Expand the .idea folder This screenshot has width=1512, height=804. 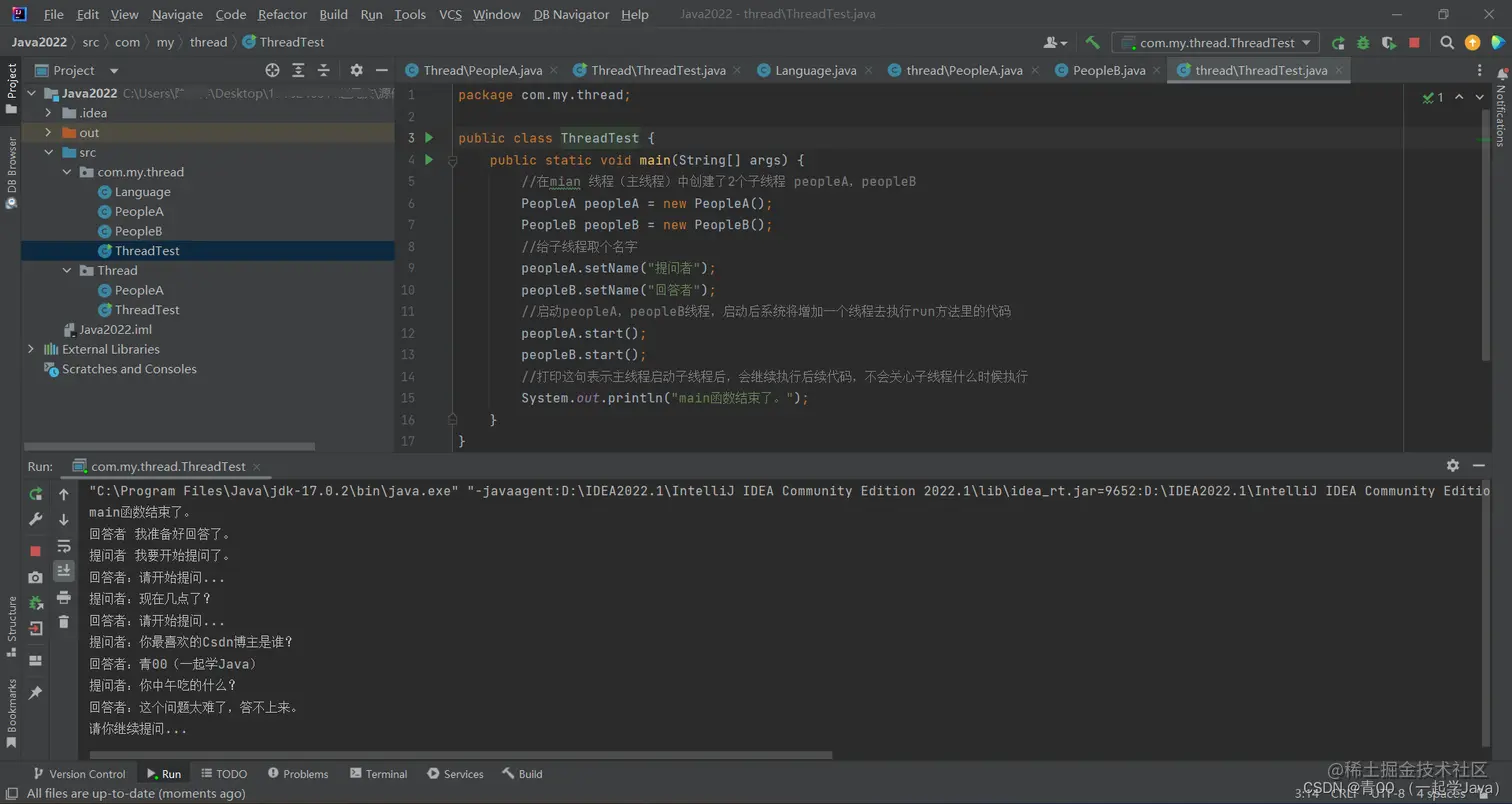coord(48,113)
